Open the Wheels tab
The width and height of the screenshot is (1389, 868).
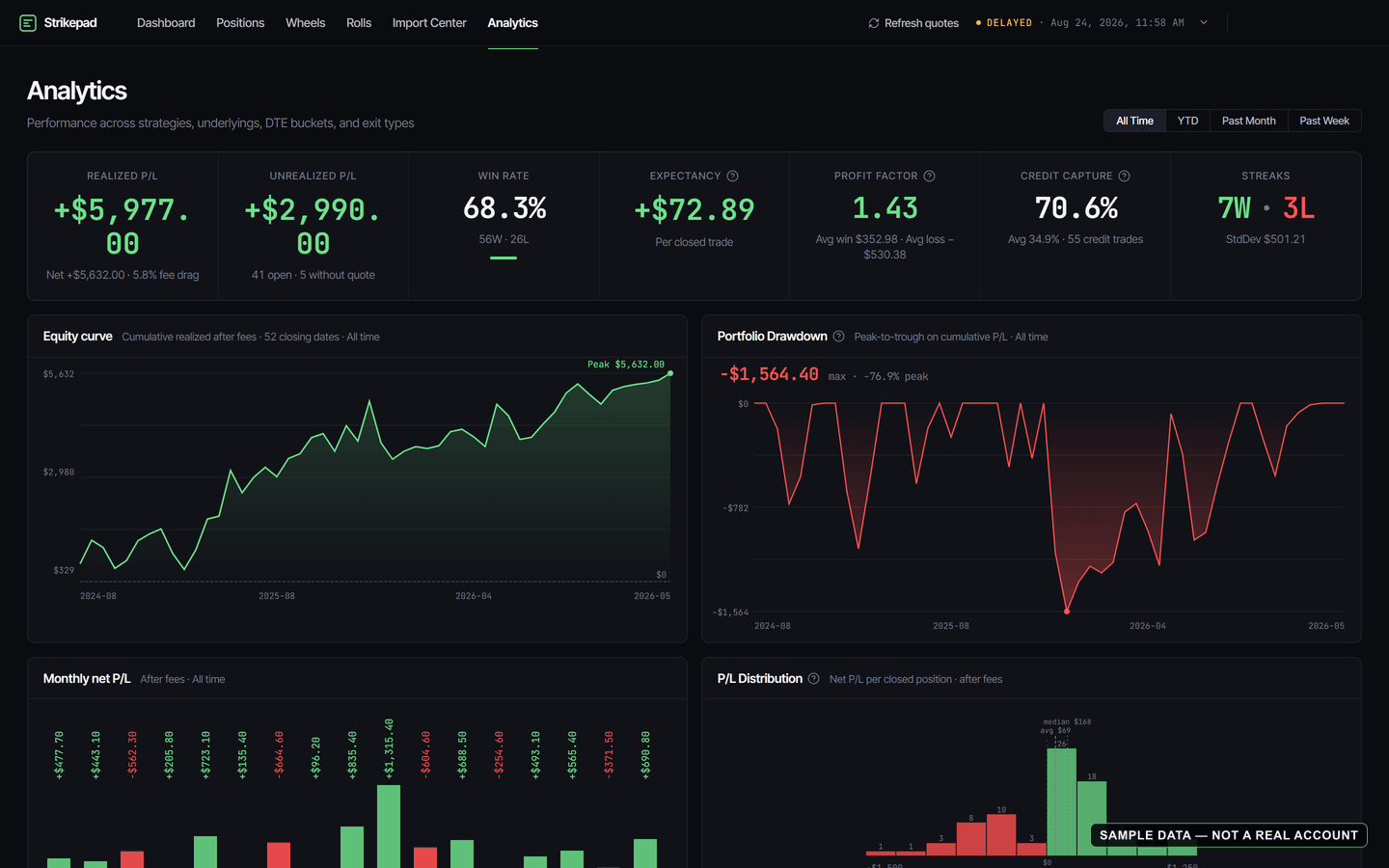305,23
